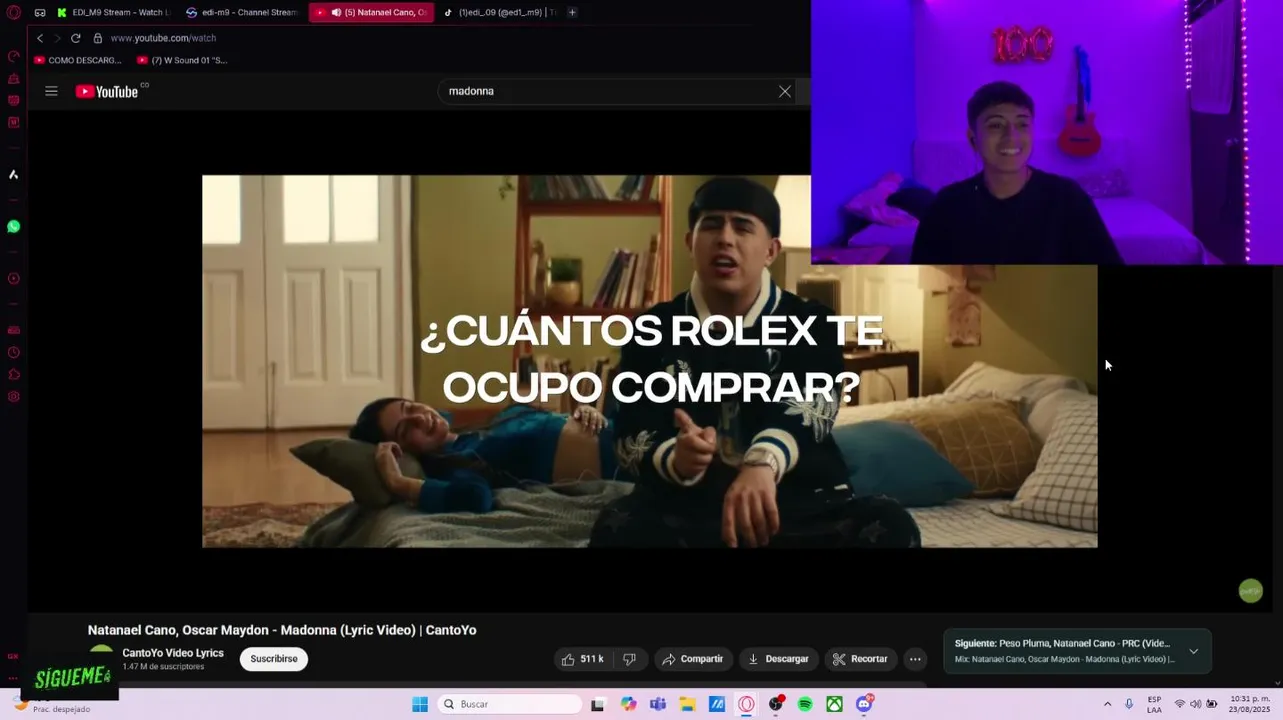Reload the YouTube page

tap(75, 38)
